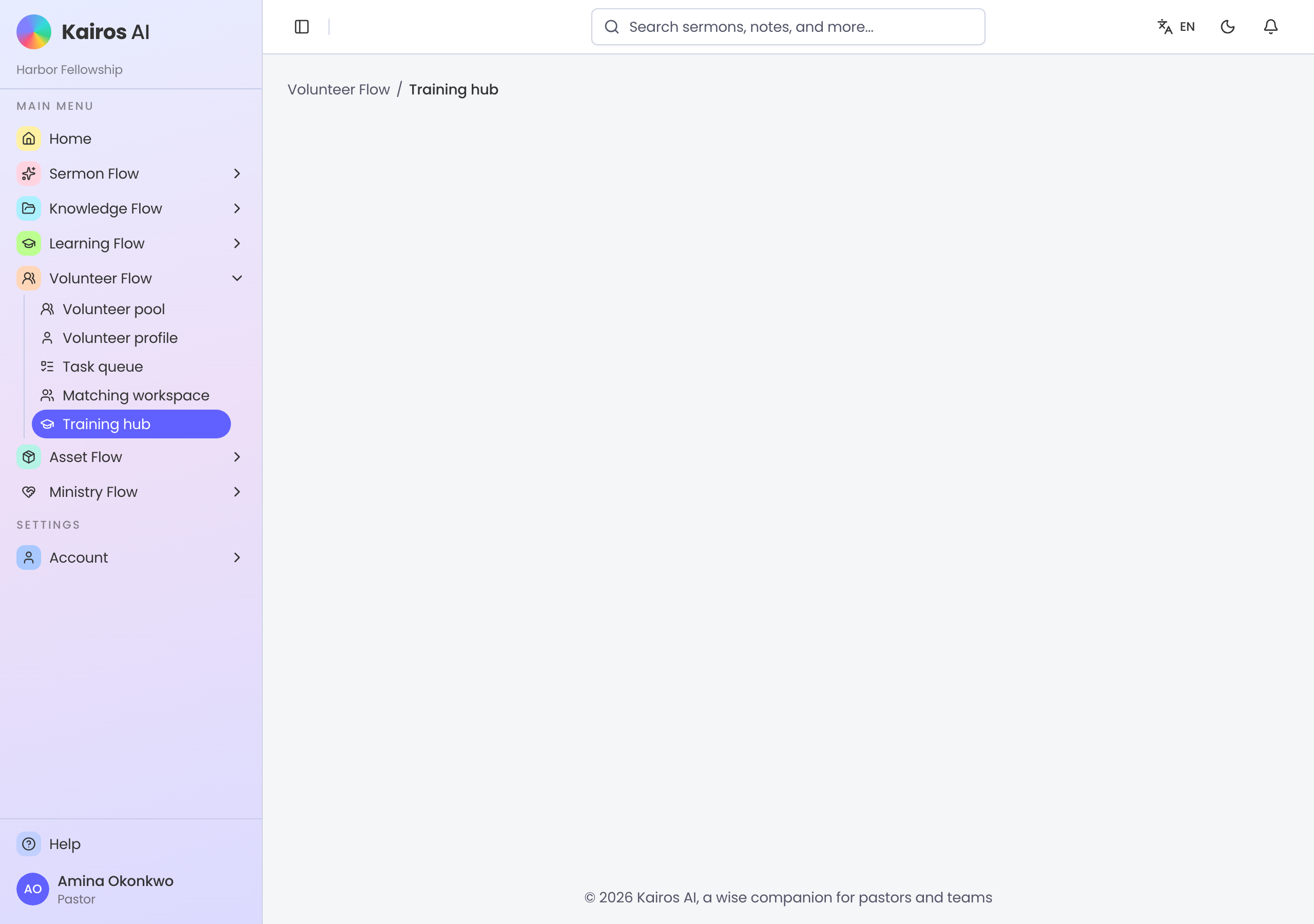This screenshot has width=1314, height=924.
Task: Click the Task queue label
Action: pos(103,367)
